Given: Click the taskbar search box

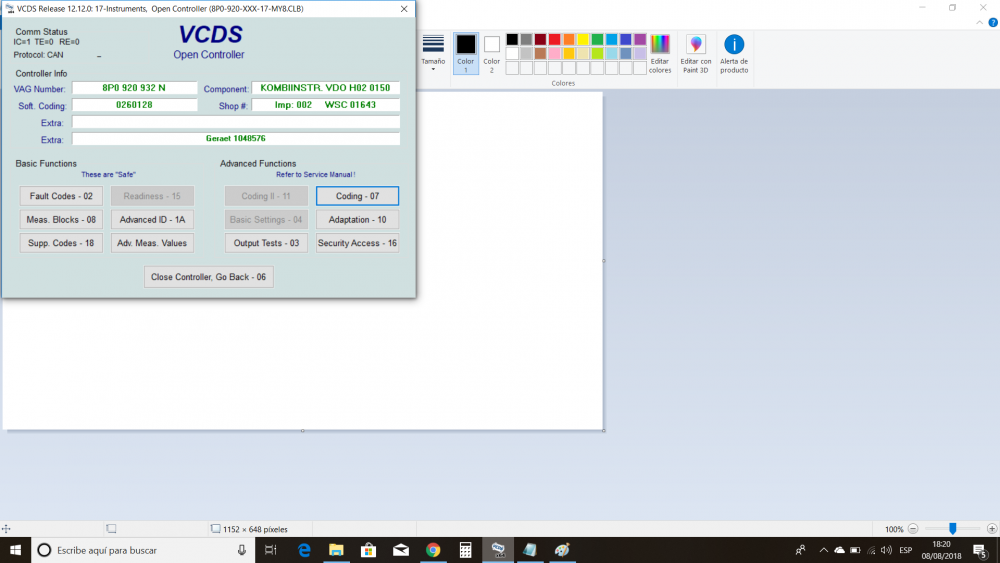Looking at the screenshot, I should click(x=143, y=550).
